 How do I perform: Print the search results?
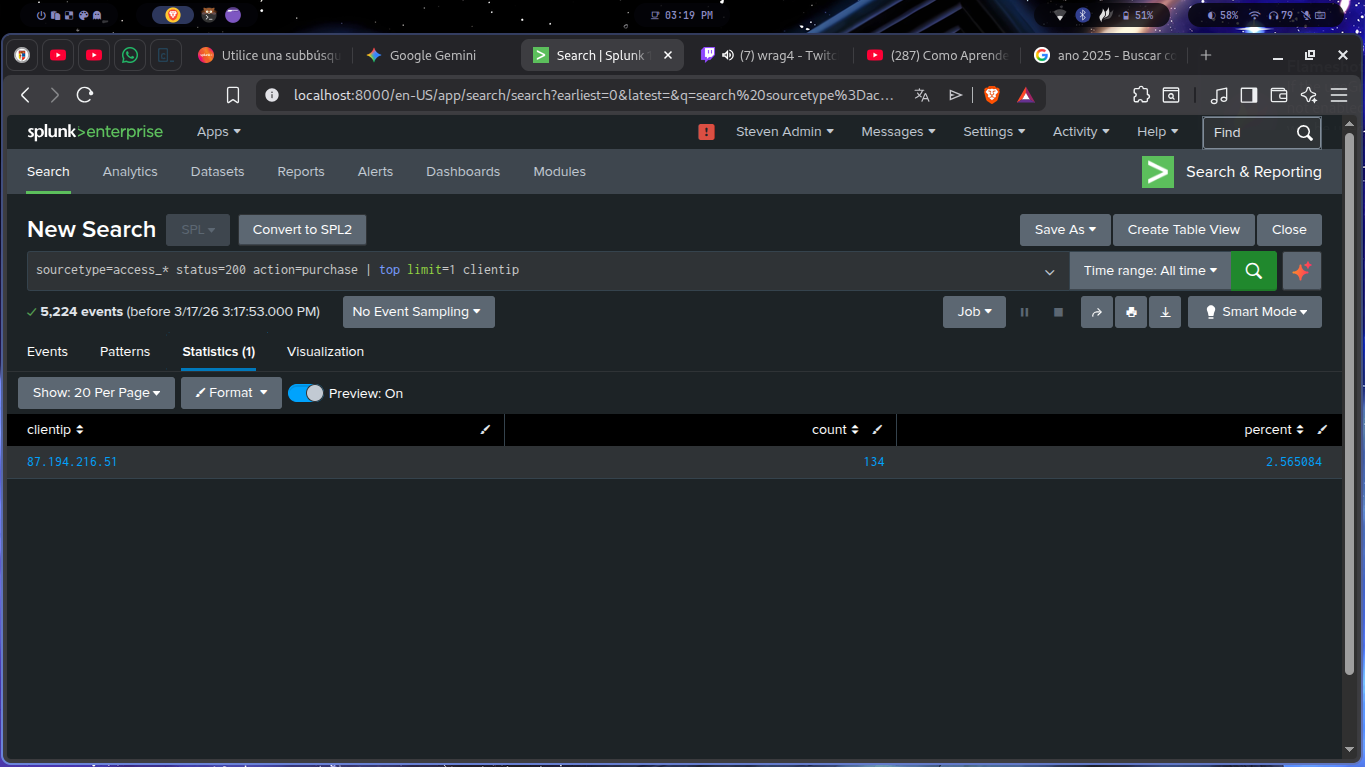1131,312
